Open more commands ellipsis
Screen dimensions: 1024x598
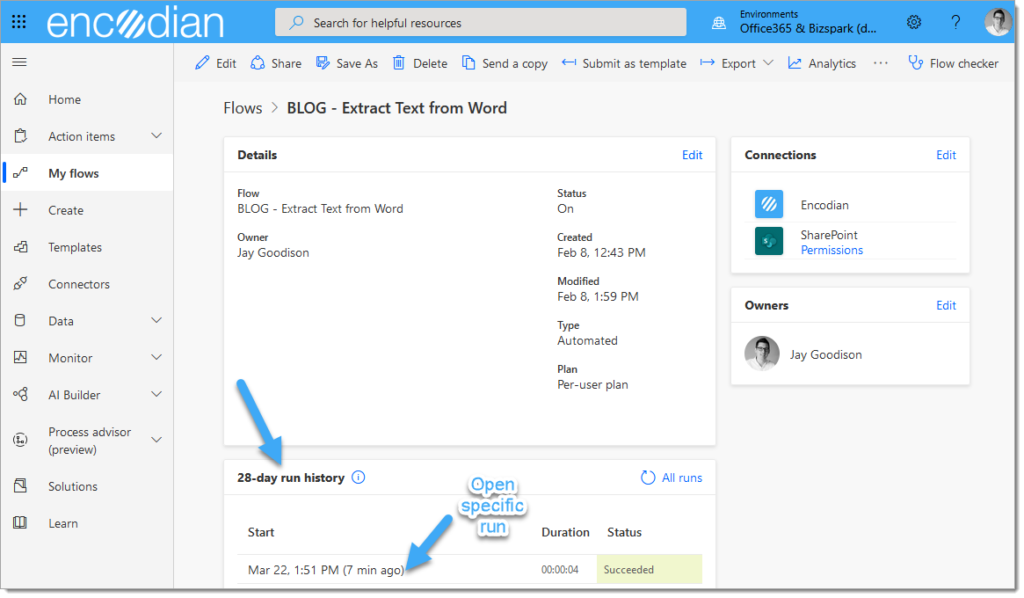(880, 63)
